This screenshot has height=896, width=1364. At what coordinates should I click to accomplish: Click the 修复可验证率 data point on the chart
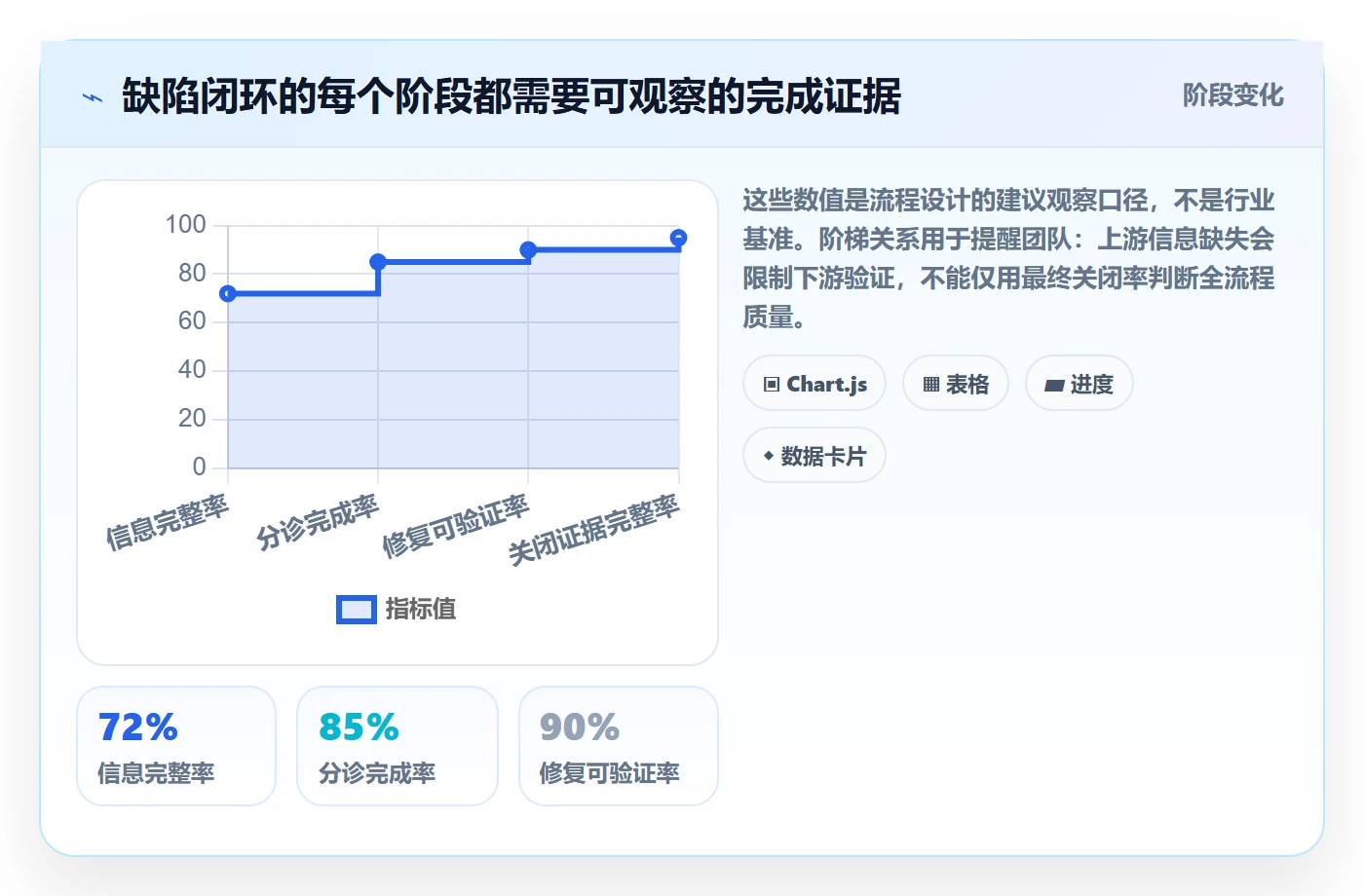click(x=528, y=250)
